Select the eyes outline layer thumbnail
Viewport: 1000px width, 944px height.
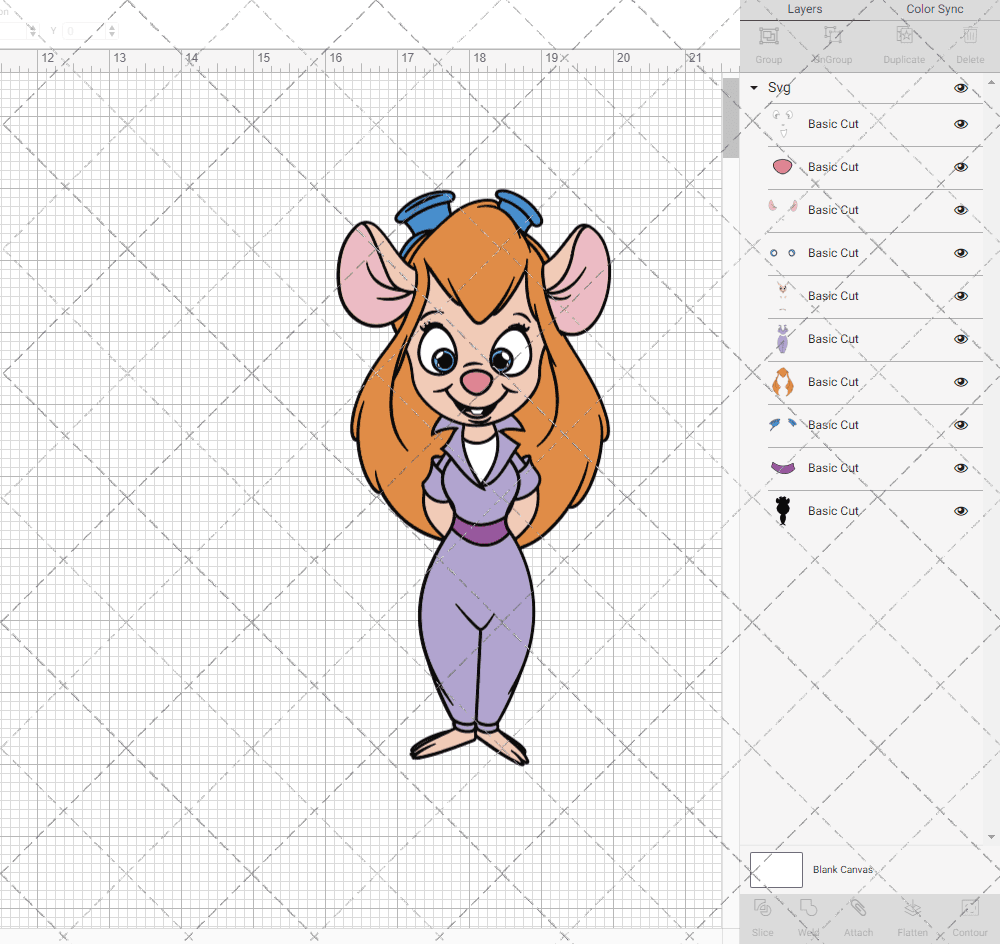click(783, 124)
